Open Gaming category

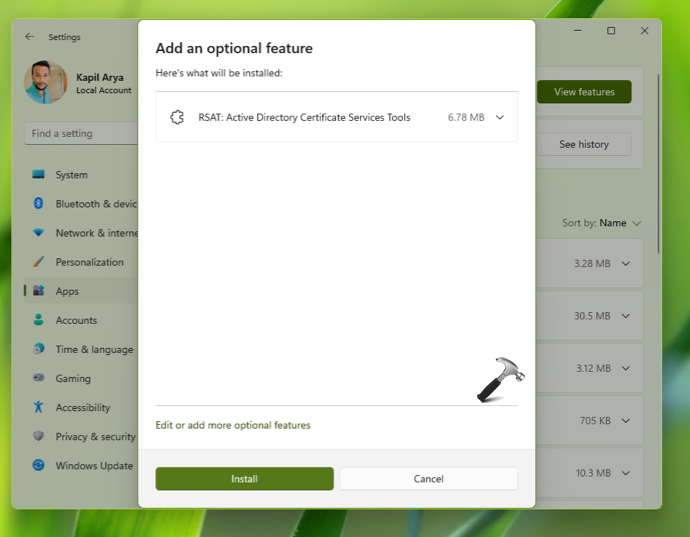81,378
